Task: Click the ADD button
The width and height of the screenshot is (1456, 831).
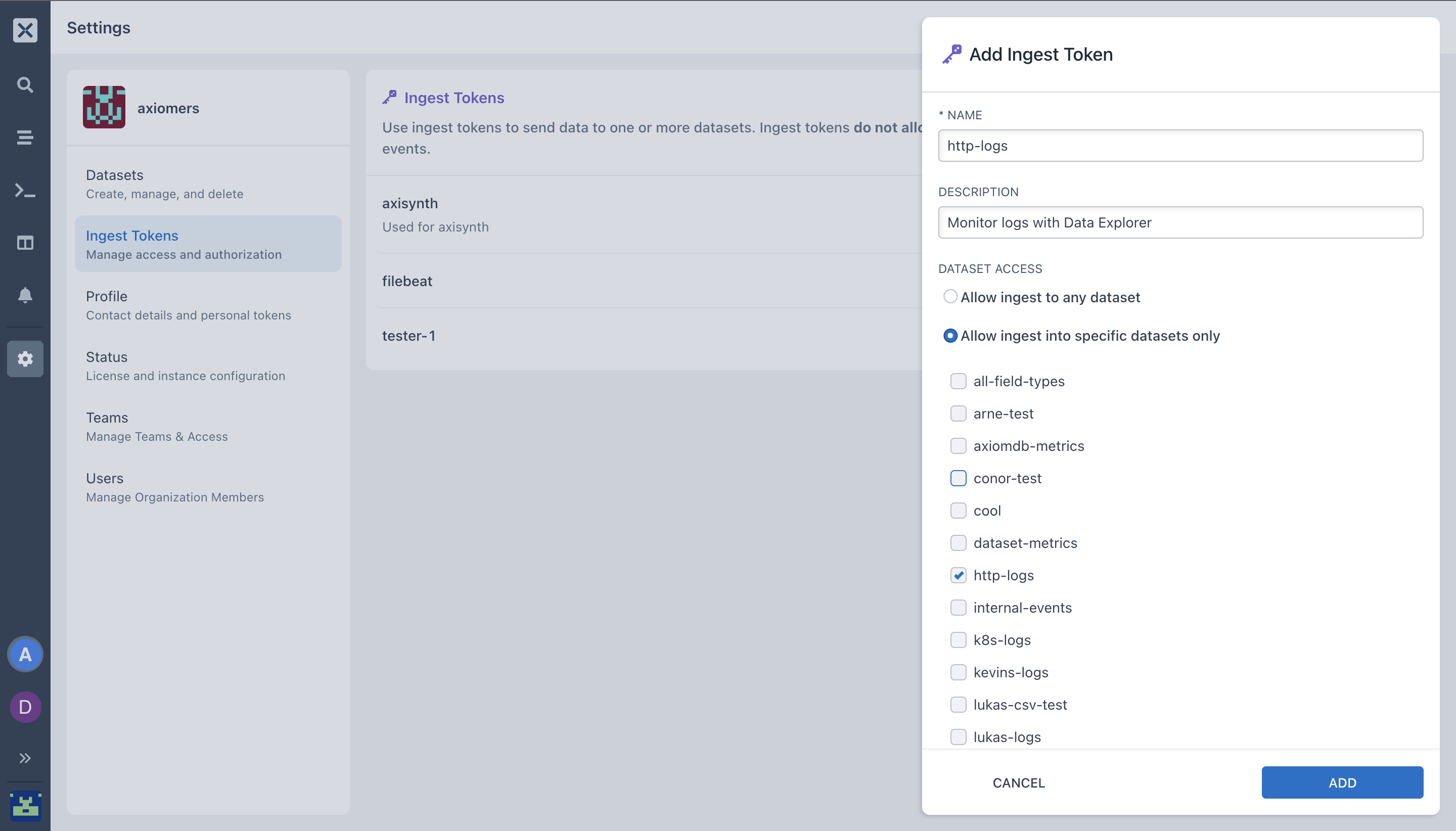Action: (x=1341, y=782)
